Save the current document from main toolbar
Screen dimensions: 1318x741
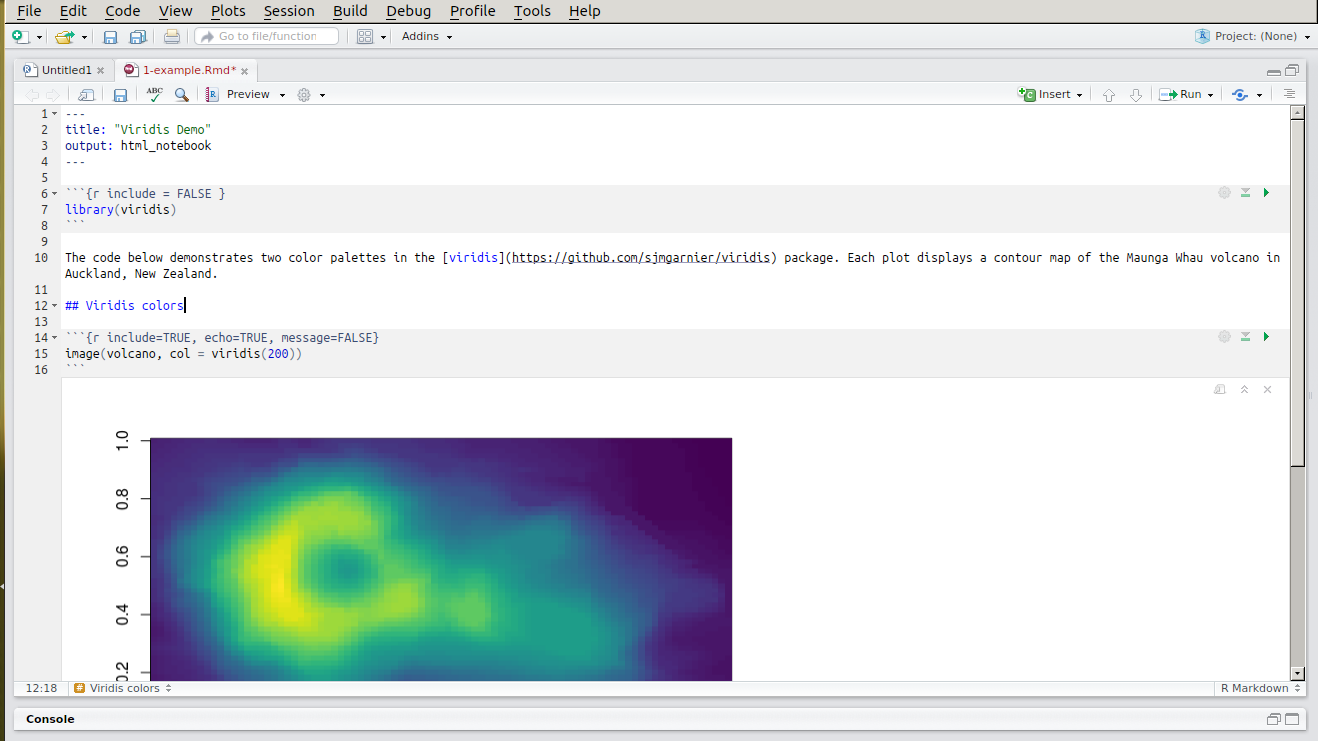[110, 37]
